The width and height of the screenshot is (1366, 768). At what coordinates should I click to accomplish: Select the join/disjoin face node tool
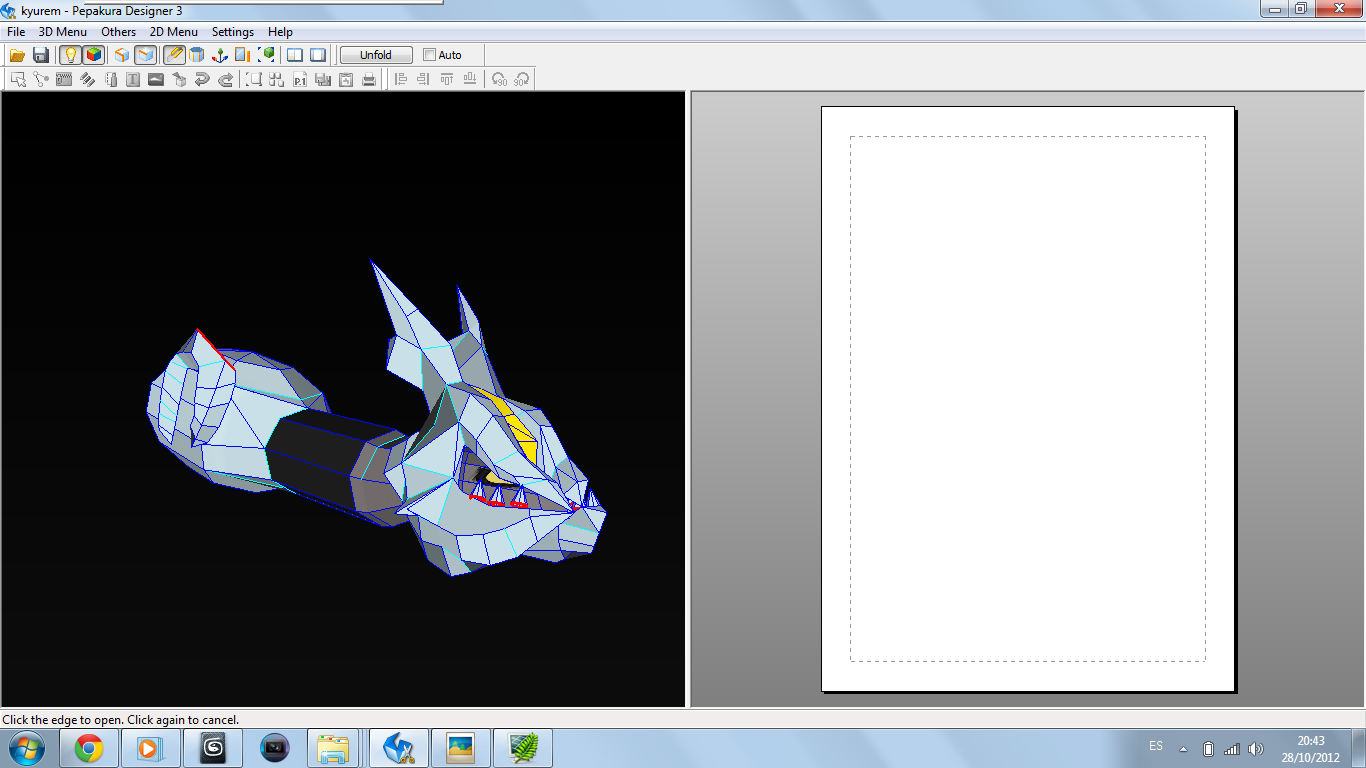click(x=41, y=79)
